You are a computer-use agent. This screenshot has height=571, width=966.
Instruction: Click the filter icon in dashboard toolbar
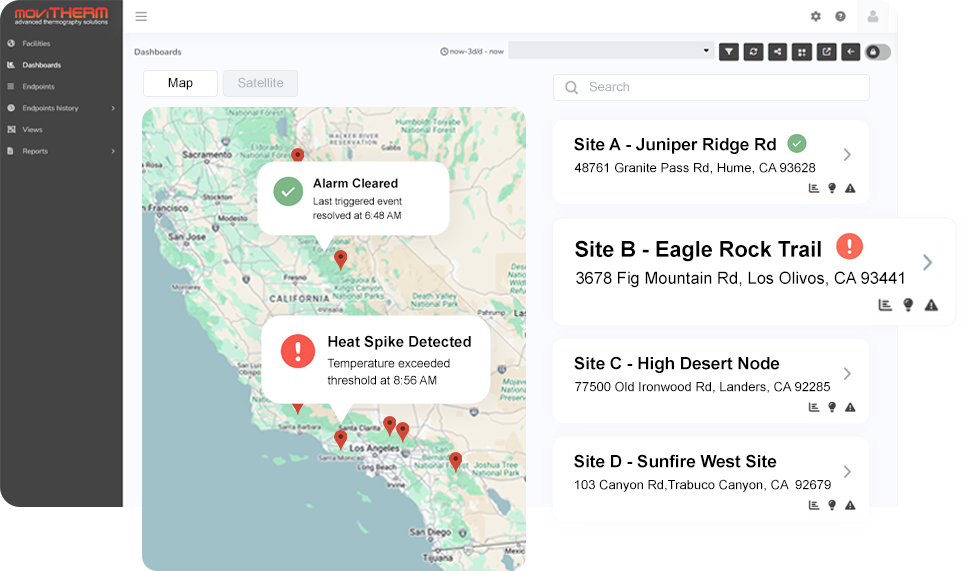(x=729, y=51)
